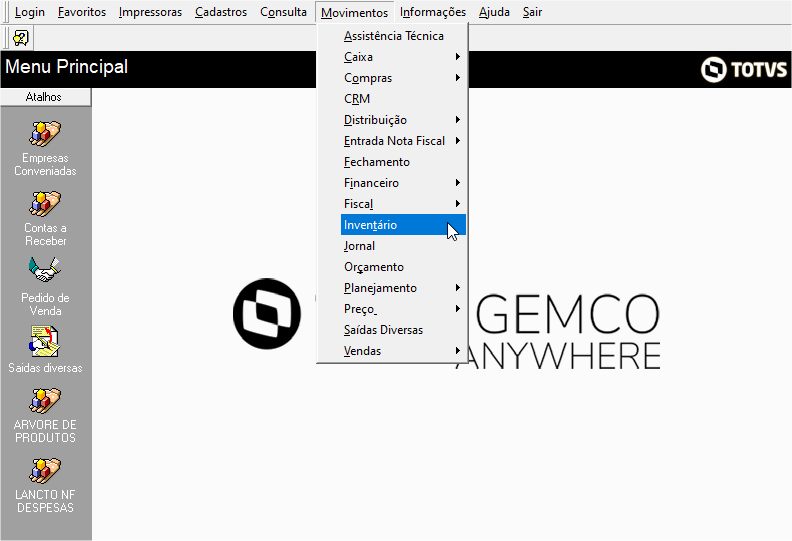Image resolution: width=792 pixels, height=541 pixels.
Task: Open the LANCTO NF DESPESAS shortcut icon
Action: pyautogui.click(x=45, y=470)
